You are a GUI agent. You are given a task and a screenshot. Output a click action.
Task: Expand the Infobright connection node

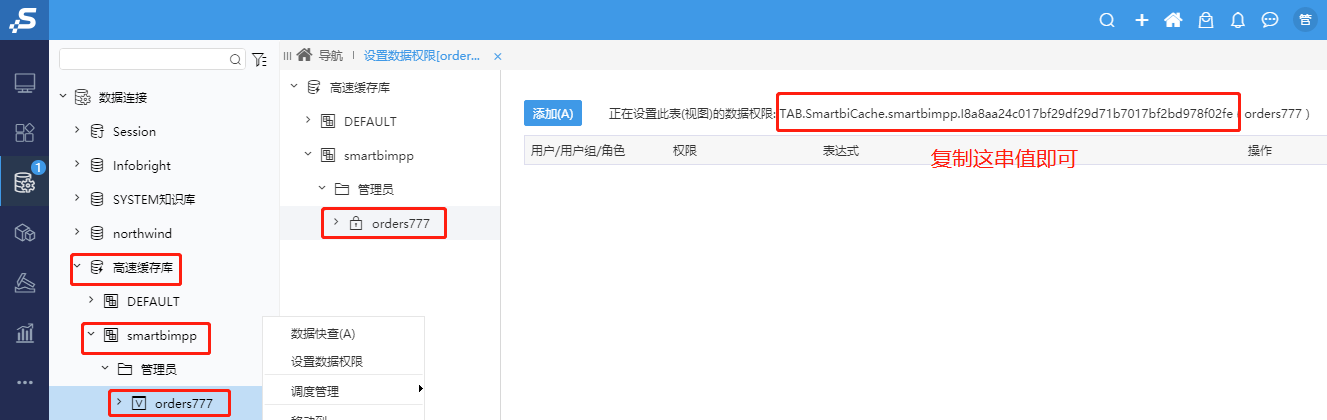pyautogui.click(x=77, y=165)
